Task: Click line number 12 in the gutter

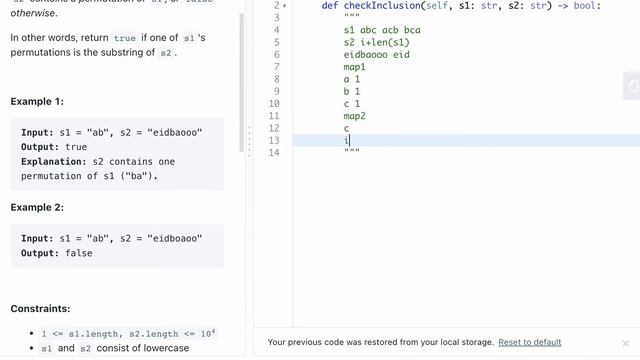Action: 274,128
